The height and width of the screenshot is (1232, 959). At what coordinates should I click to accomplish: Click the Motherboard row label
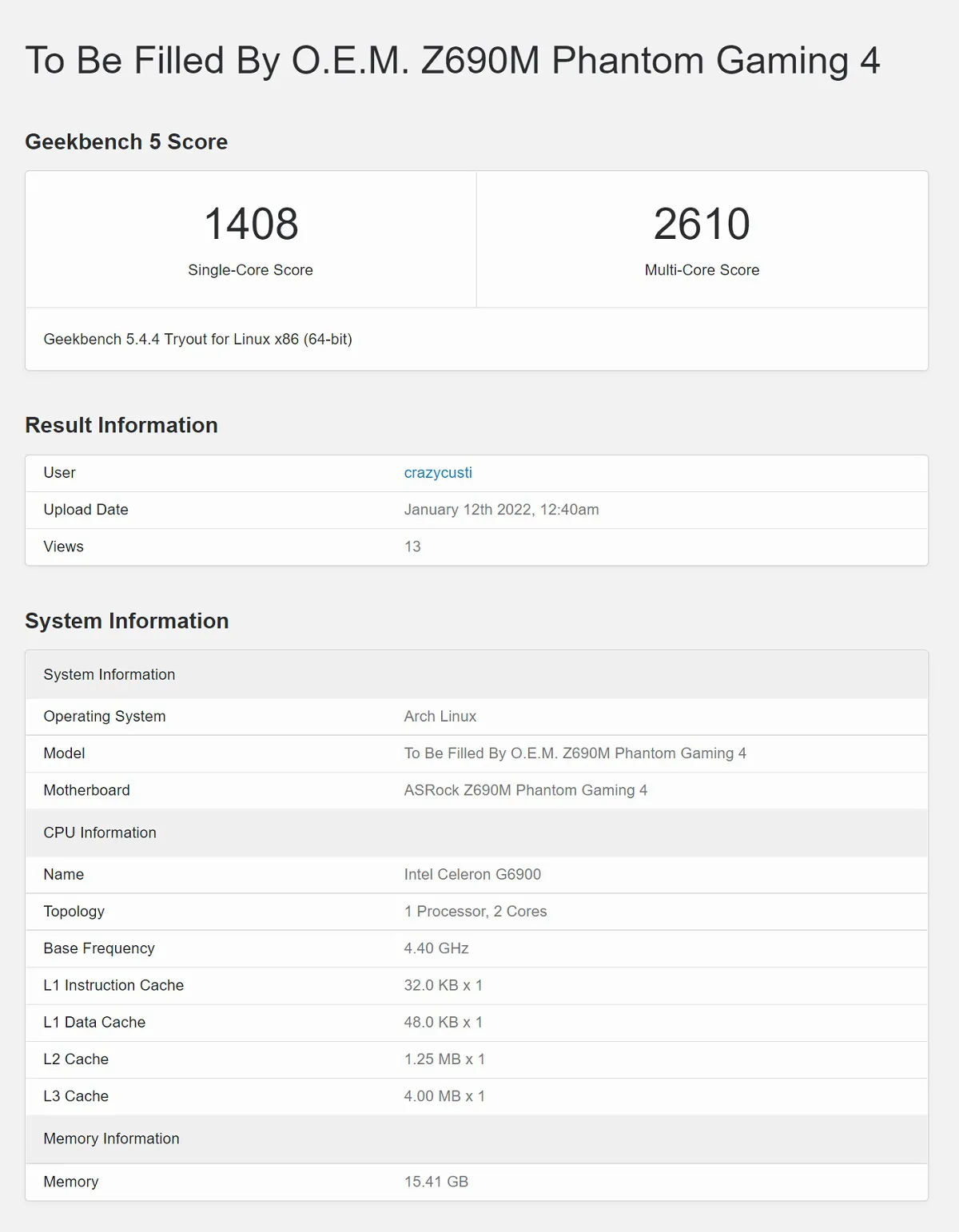click(x=86, y=790)
